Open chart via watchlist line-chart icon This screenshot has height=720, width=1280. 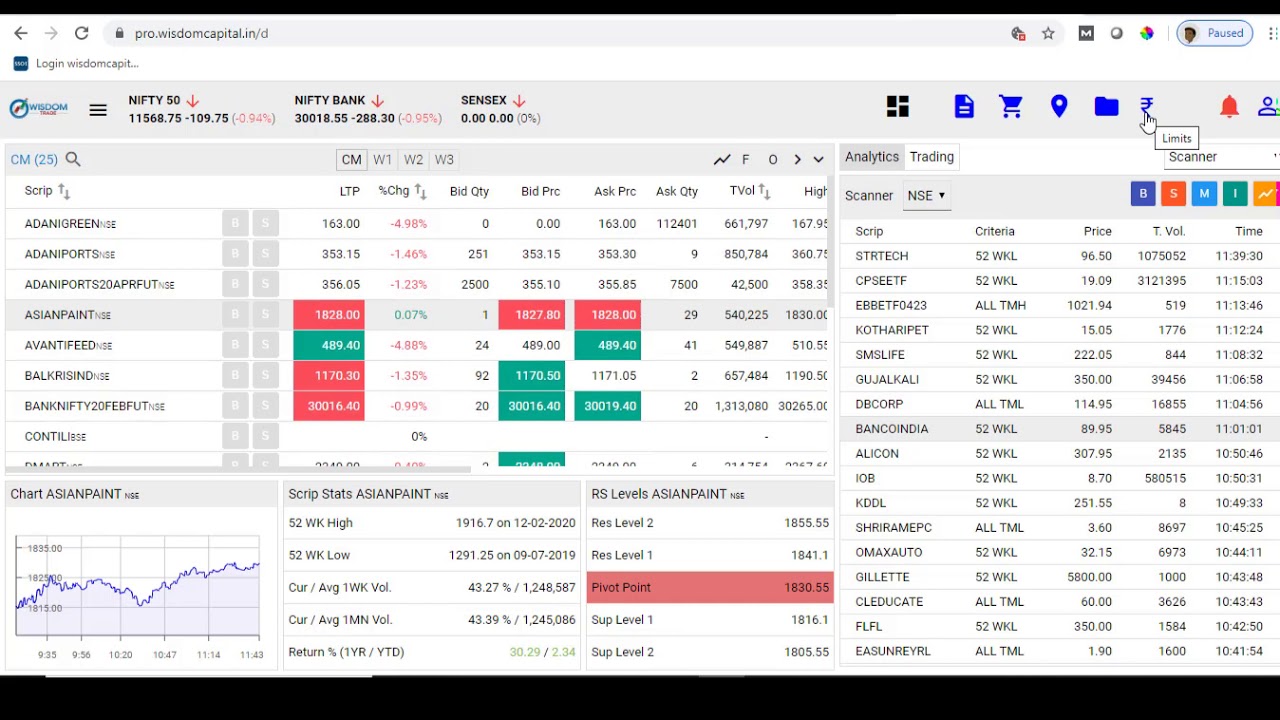(722, 160)
